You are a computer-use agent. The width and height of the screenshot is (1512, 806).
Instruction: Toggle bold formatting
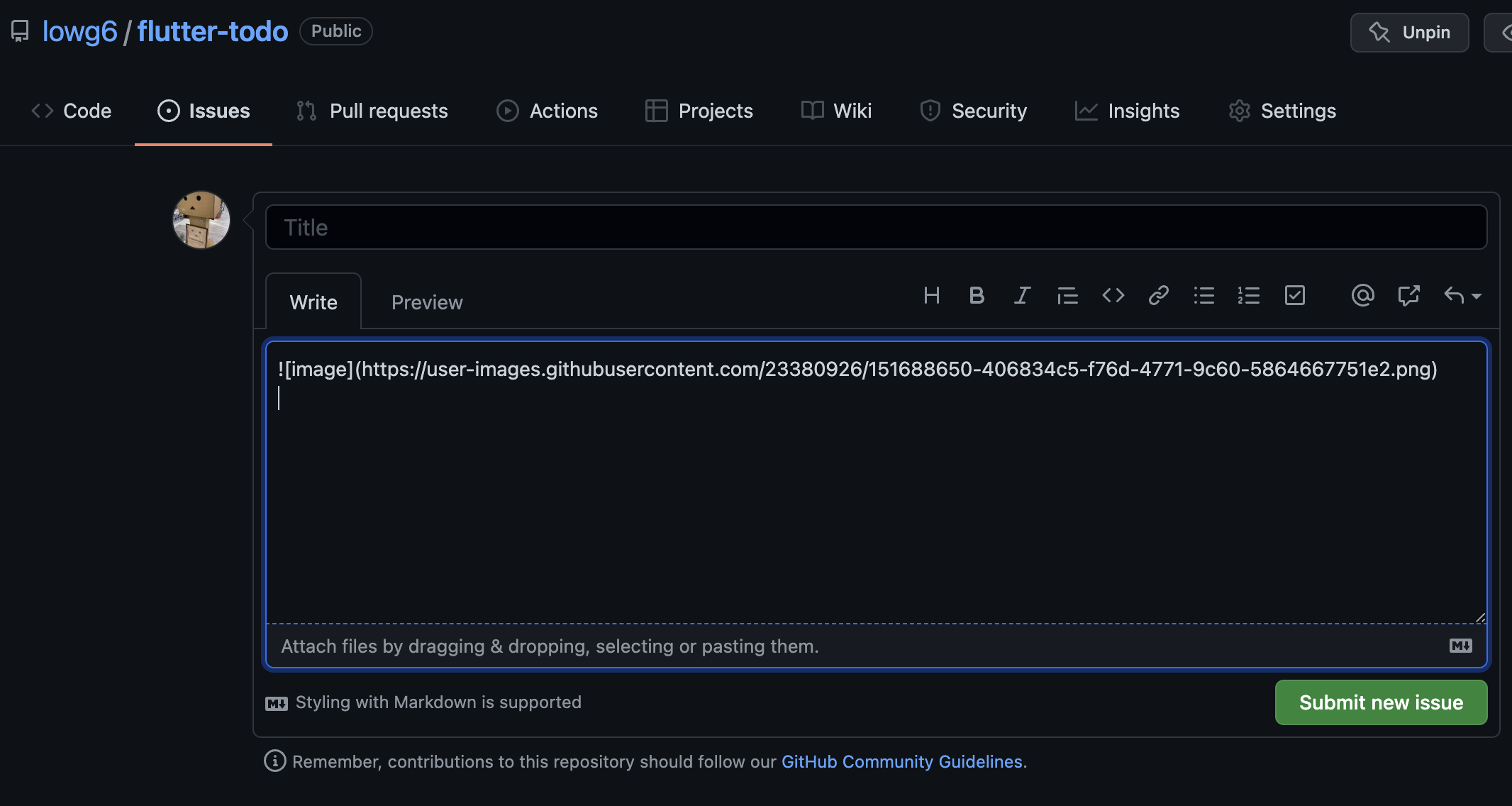tap(977, 296)
